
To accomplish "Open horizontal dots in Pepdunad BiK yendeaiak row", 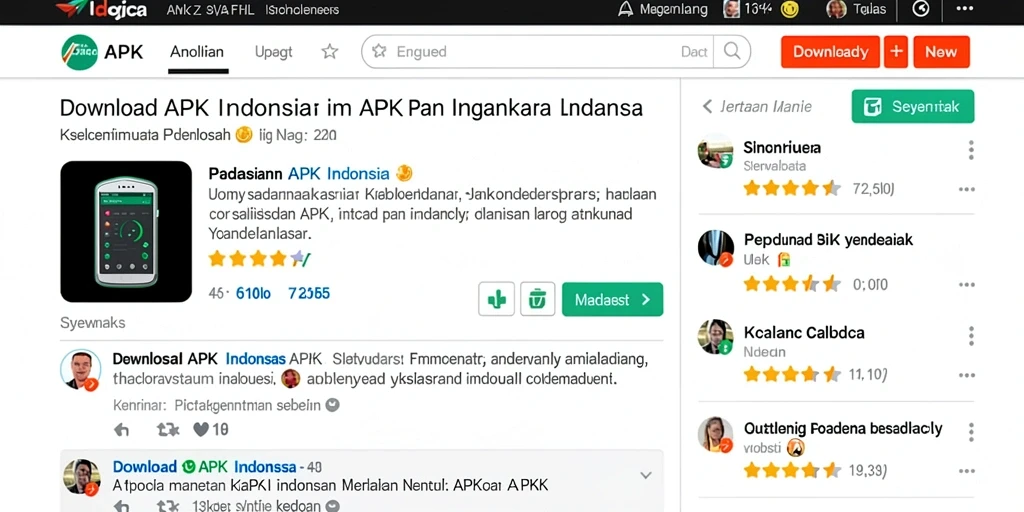I will pyautogui.click(x=967, y=285).
